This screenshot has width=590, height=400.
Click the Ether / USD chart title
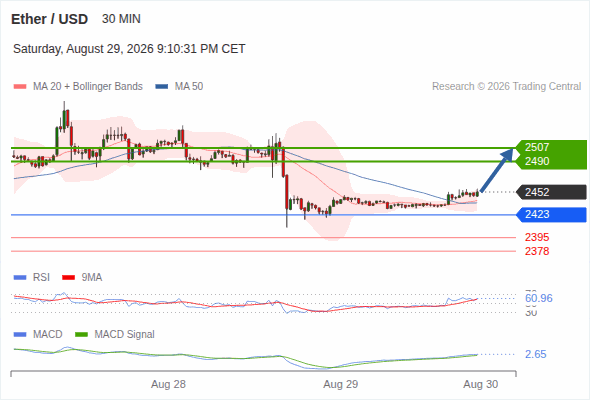click(x=49, y=19)
